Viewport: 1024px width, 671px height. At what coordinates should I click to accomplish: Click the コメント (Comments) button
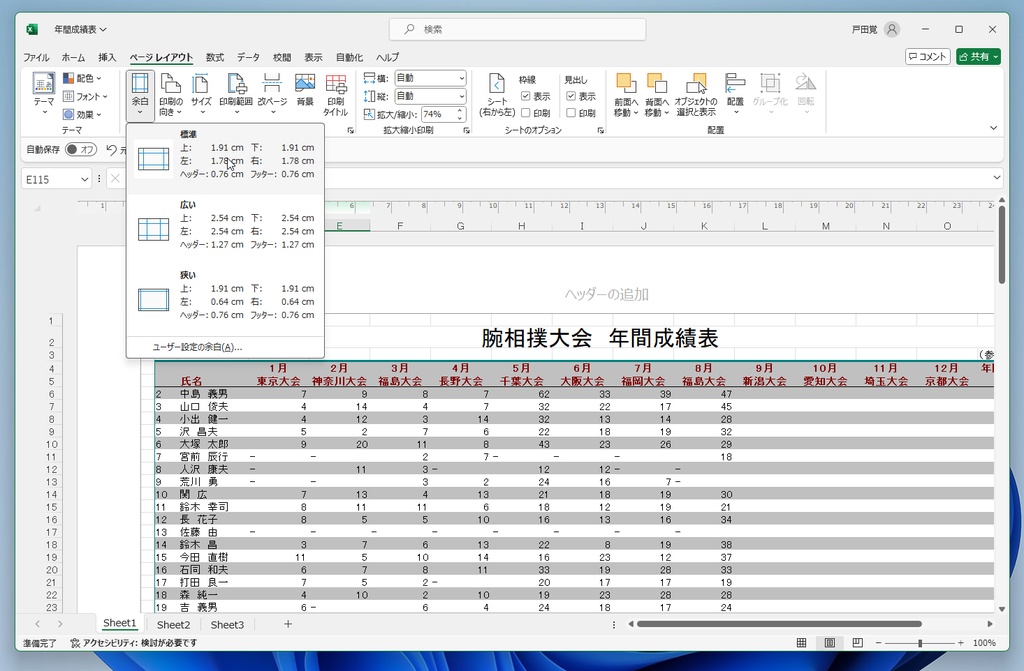coord(927,57)
